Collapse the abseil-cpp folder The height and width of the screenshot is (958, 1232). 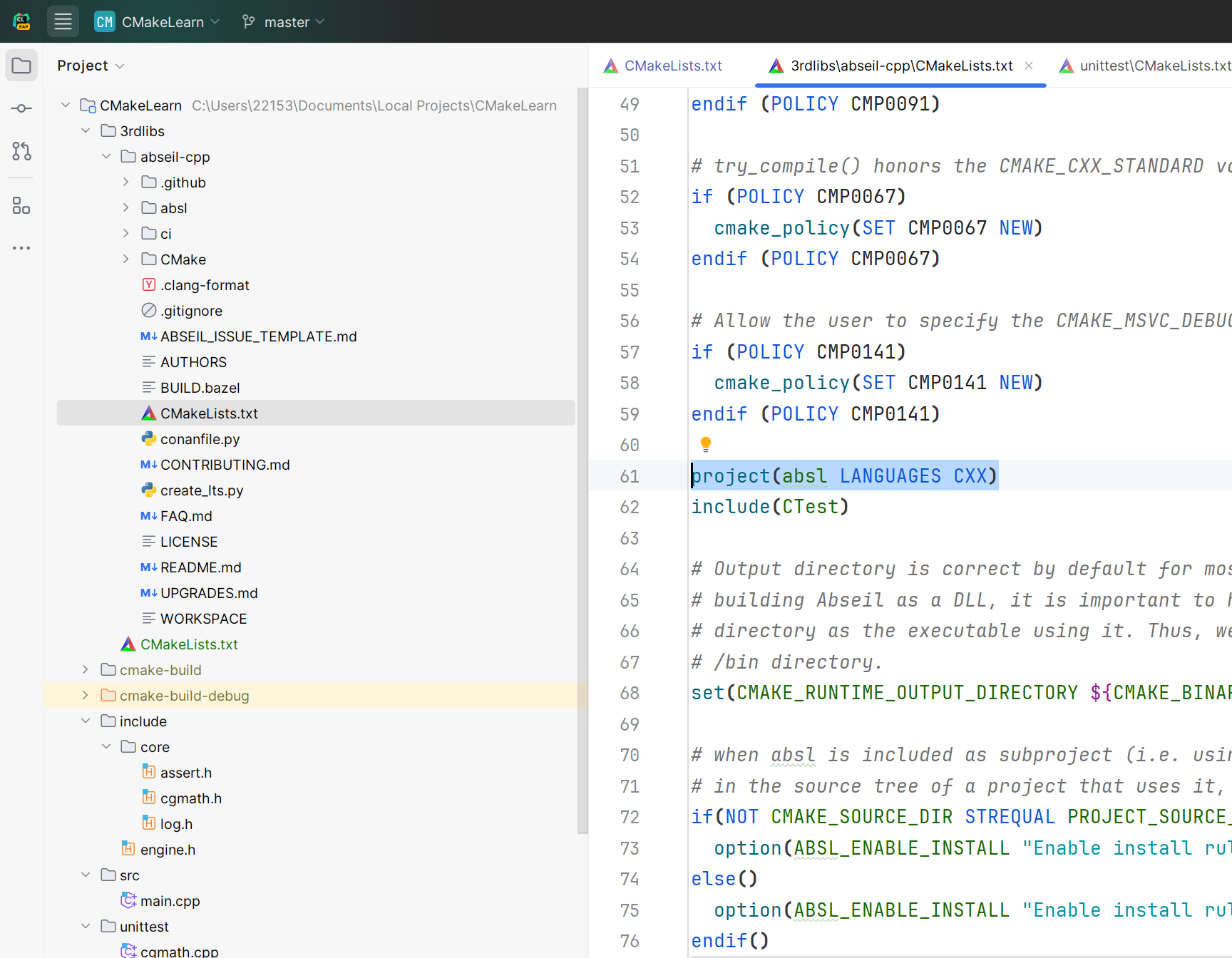(x=106, y=156)
